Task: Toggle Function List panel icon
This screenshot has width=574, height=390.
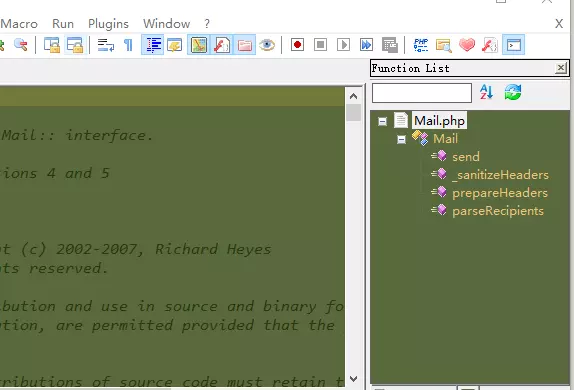Action: [x=222, y=45]
